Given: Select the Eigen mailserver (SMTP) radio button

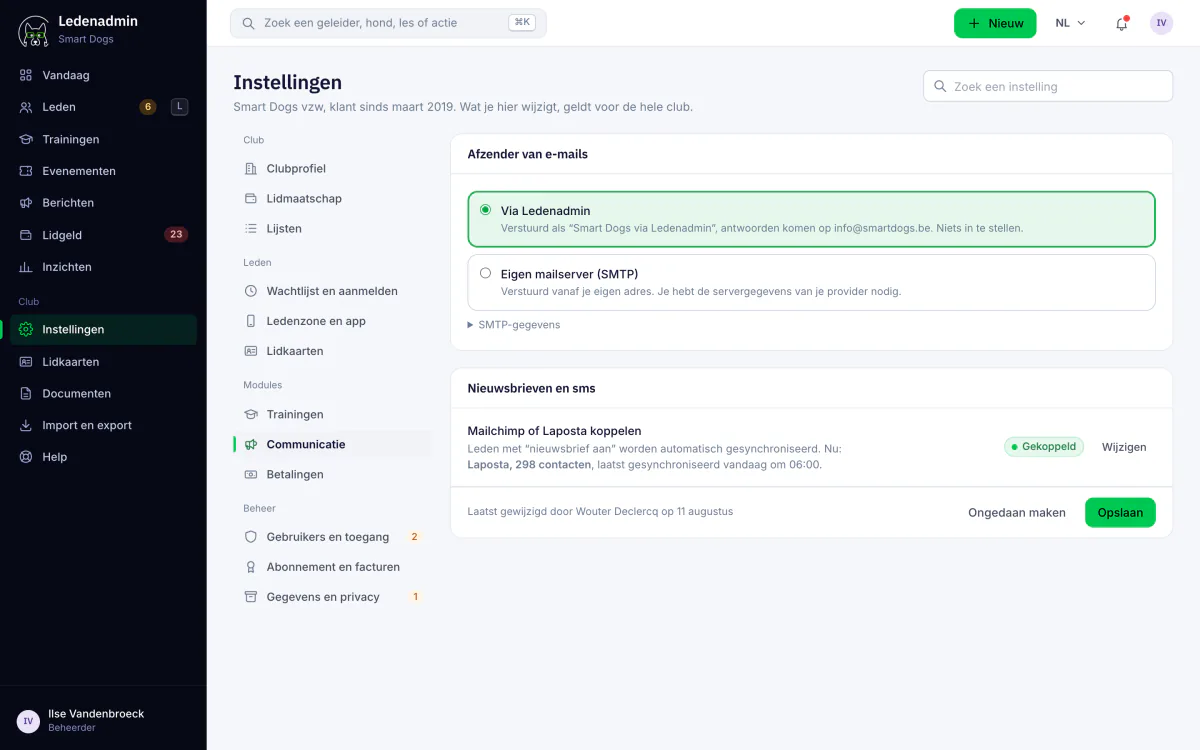Looking at the screenshot, I should (486, 273).
